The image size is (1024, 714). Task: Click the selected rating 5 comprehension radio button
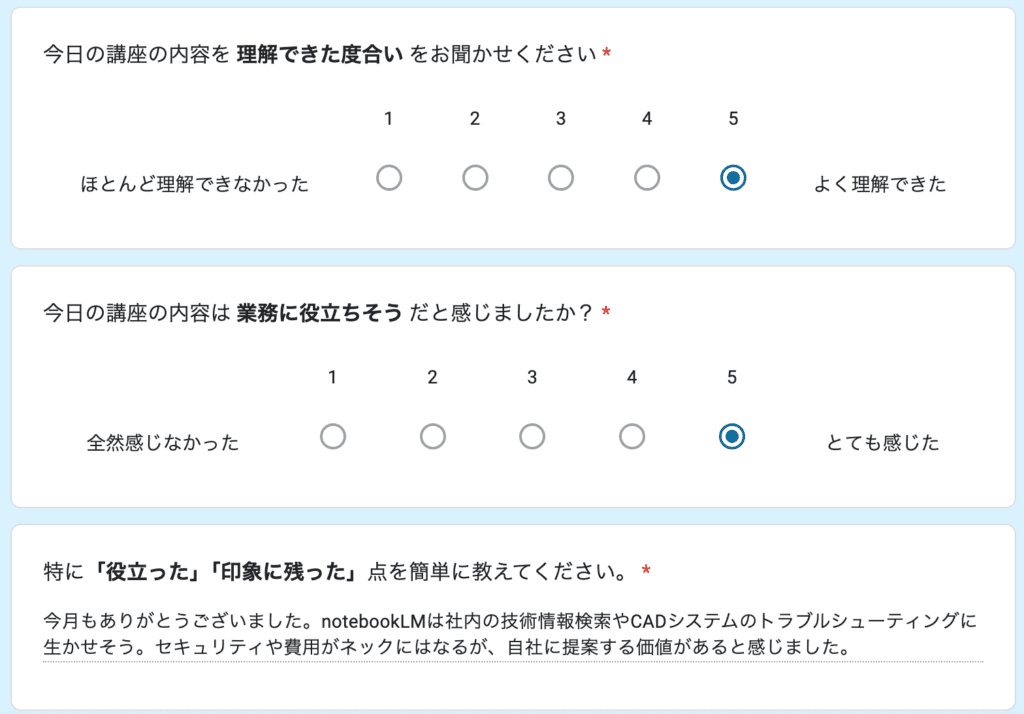click(733, 177)
